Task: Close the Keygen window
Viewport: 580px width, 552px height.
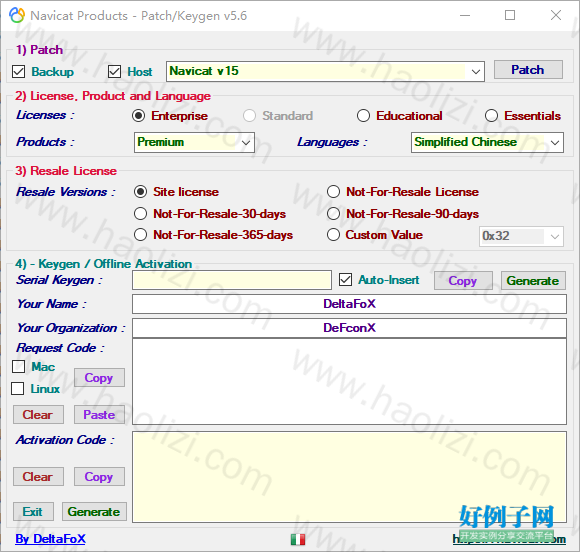Action: pyautogui.click(x=556, y=15)
